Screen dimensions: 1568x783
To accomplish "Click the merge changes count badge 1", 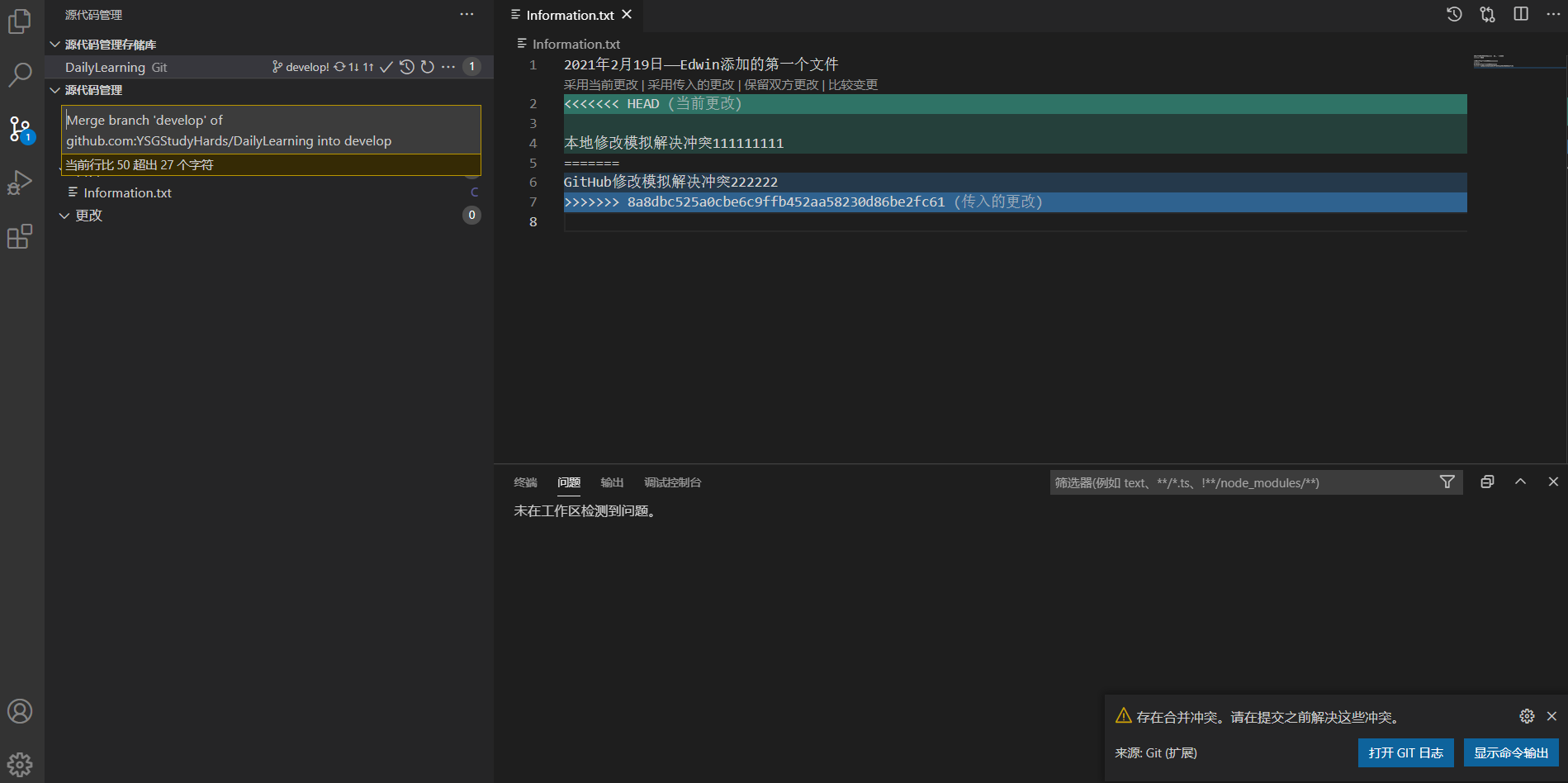I will (471, 173).
